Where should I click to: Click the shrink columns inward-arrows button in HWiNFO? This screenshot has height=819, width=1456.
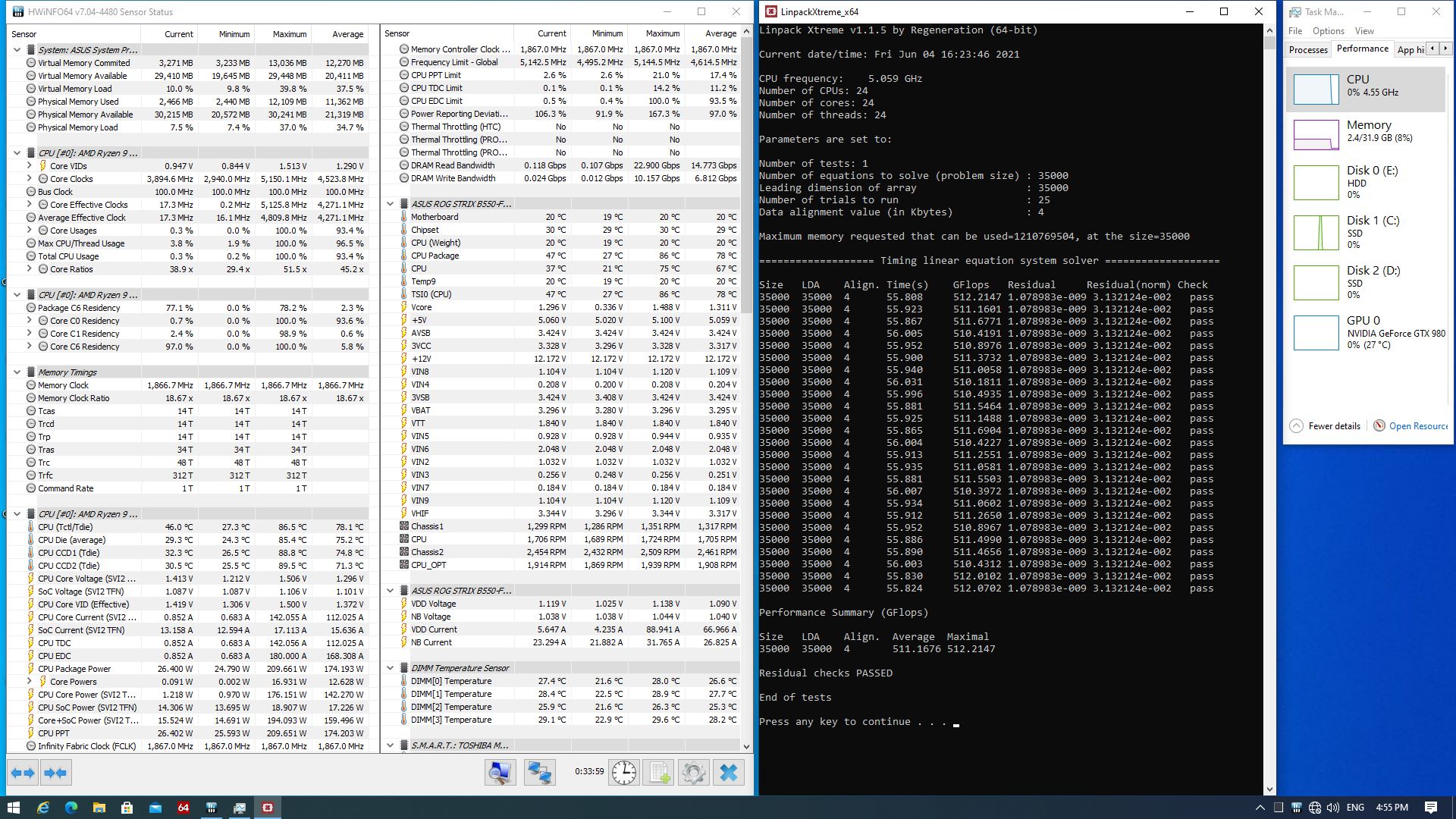[55, 773]
